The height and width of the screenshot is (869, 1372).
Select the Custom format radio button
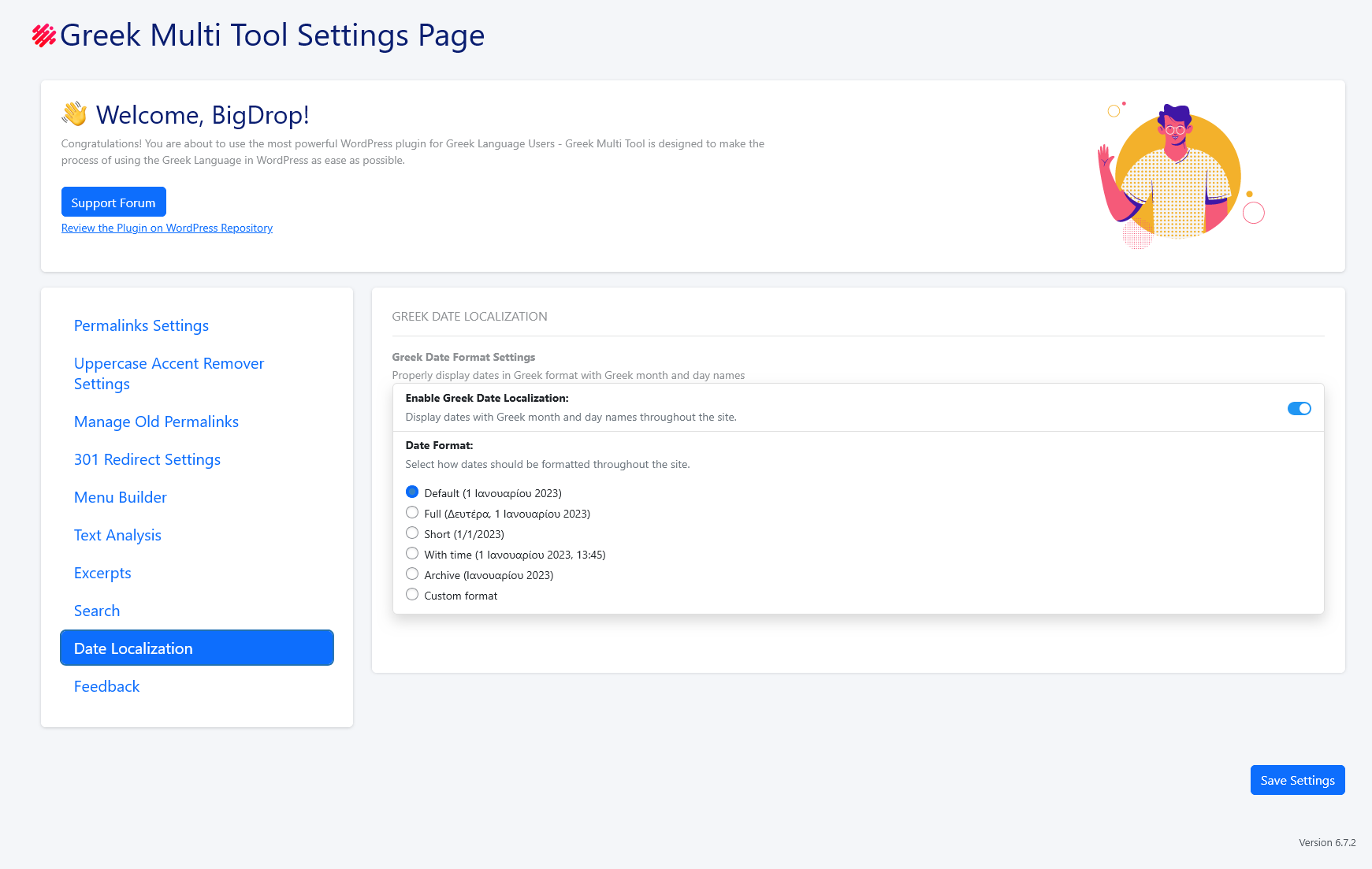412,594
